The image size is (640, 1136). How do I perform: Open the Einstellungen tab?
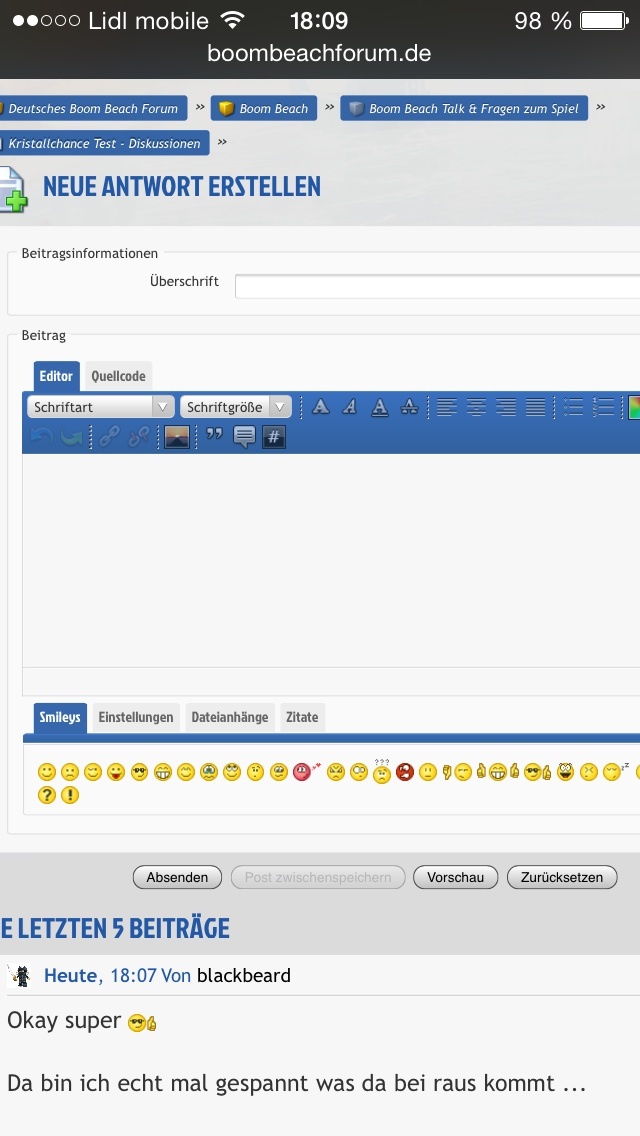[135, 717]
